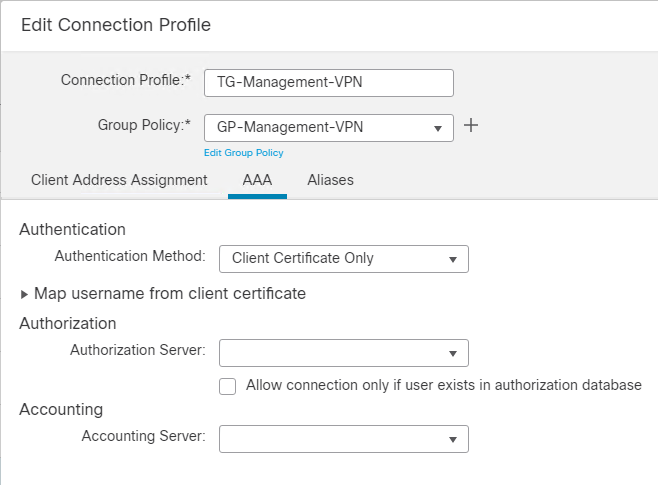
Task: Click the Edit Connection Profile dialog title
Action: (x=116, y=23)
